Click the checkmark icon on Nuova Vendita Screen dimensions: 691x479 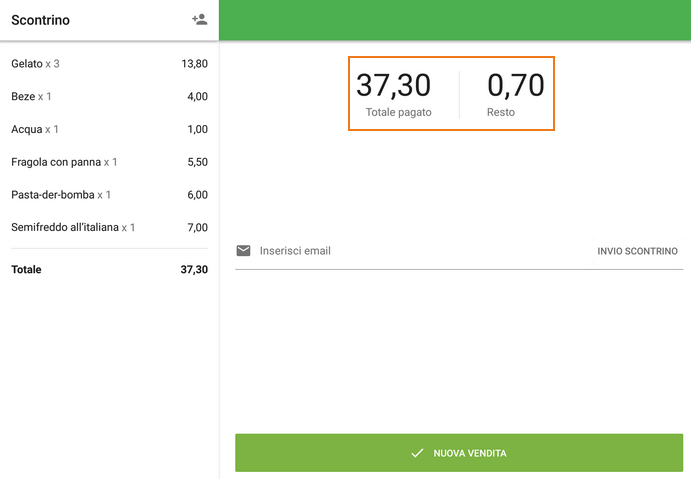[x=417, y=453]
